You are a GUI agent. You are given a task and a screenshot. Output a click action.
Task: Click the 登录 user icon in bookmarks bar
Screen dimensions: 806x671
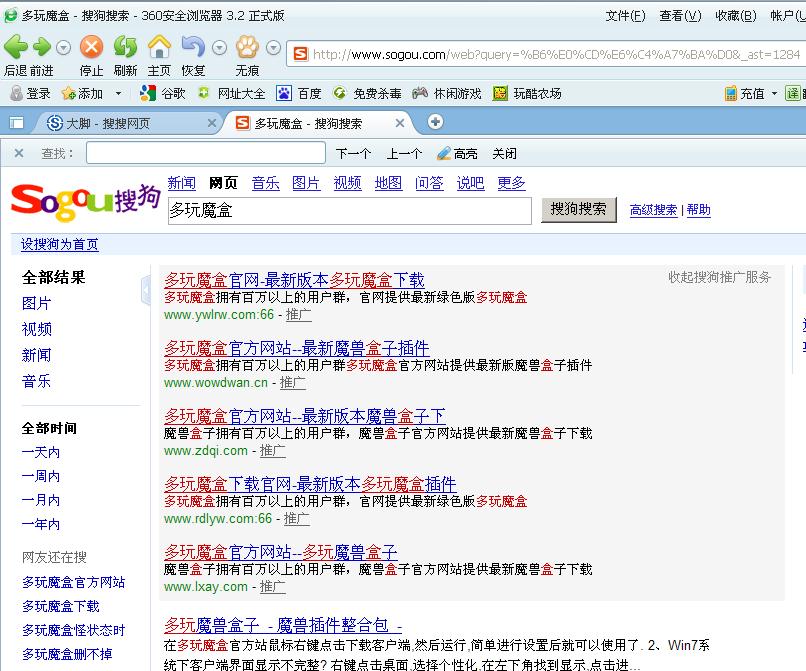point(16,93)
